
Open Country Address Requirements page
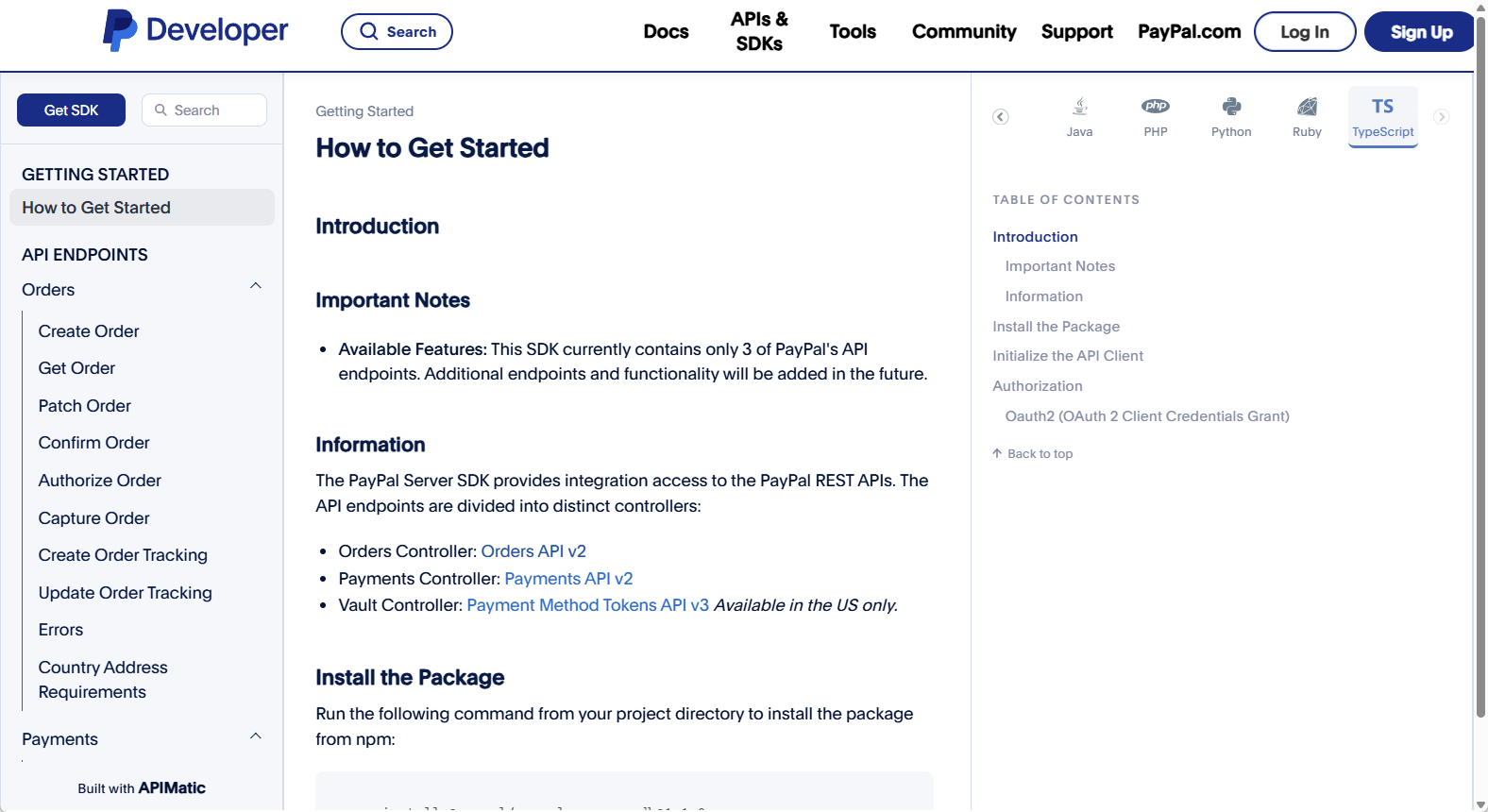[103, 680]
